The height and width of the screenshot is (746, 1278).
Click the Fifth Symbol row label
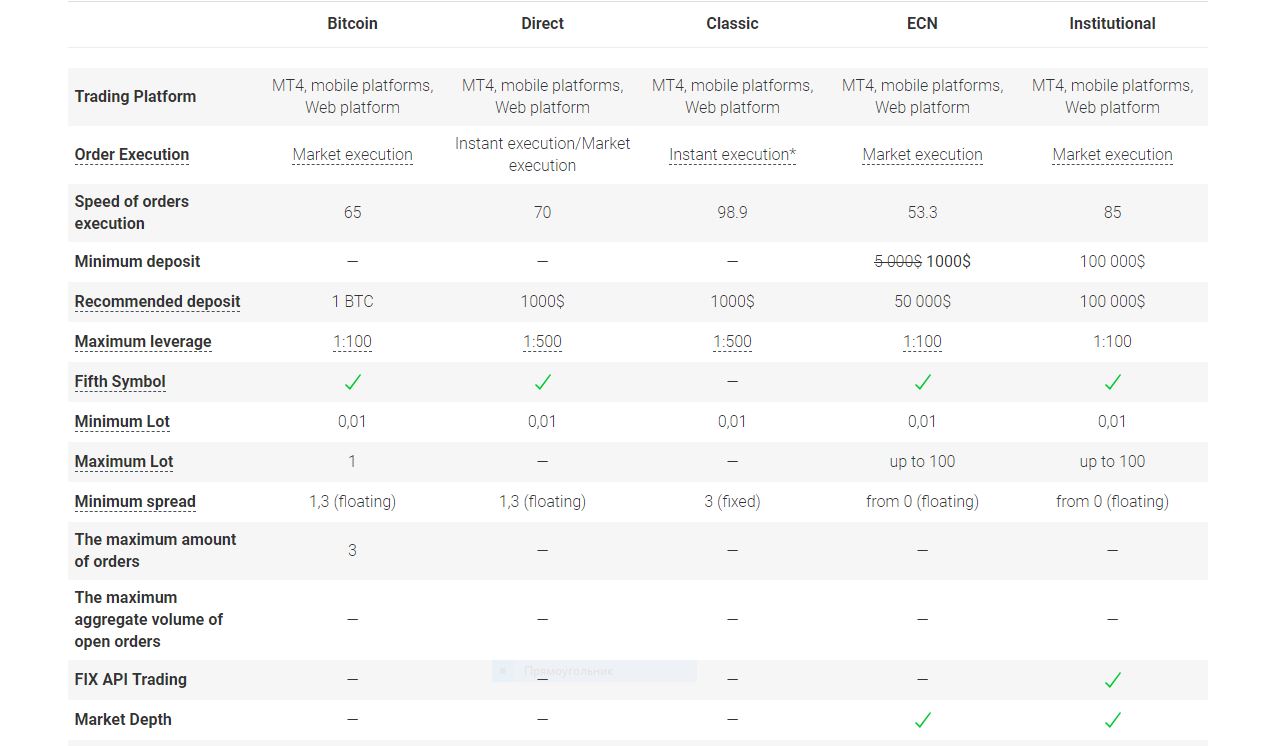coord(120,382)
